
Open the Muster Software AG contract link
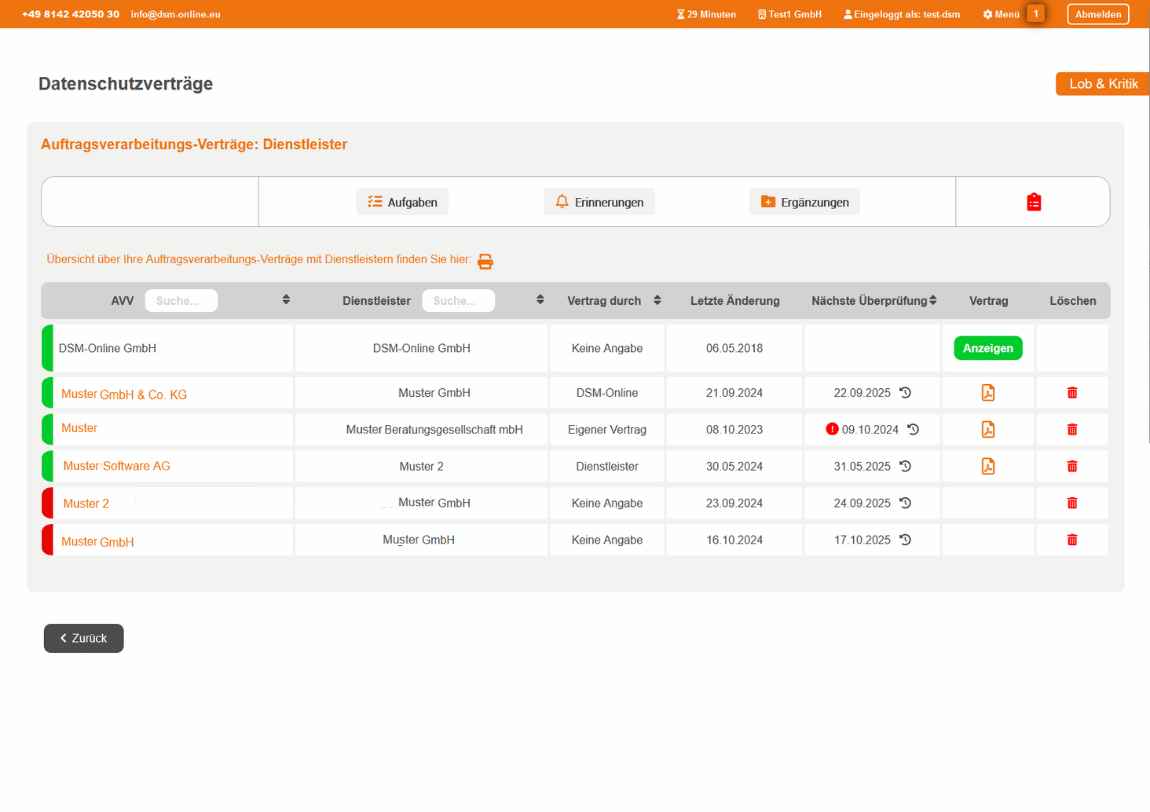tap(116, 466)
